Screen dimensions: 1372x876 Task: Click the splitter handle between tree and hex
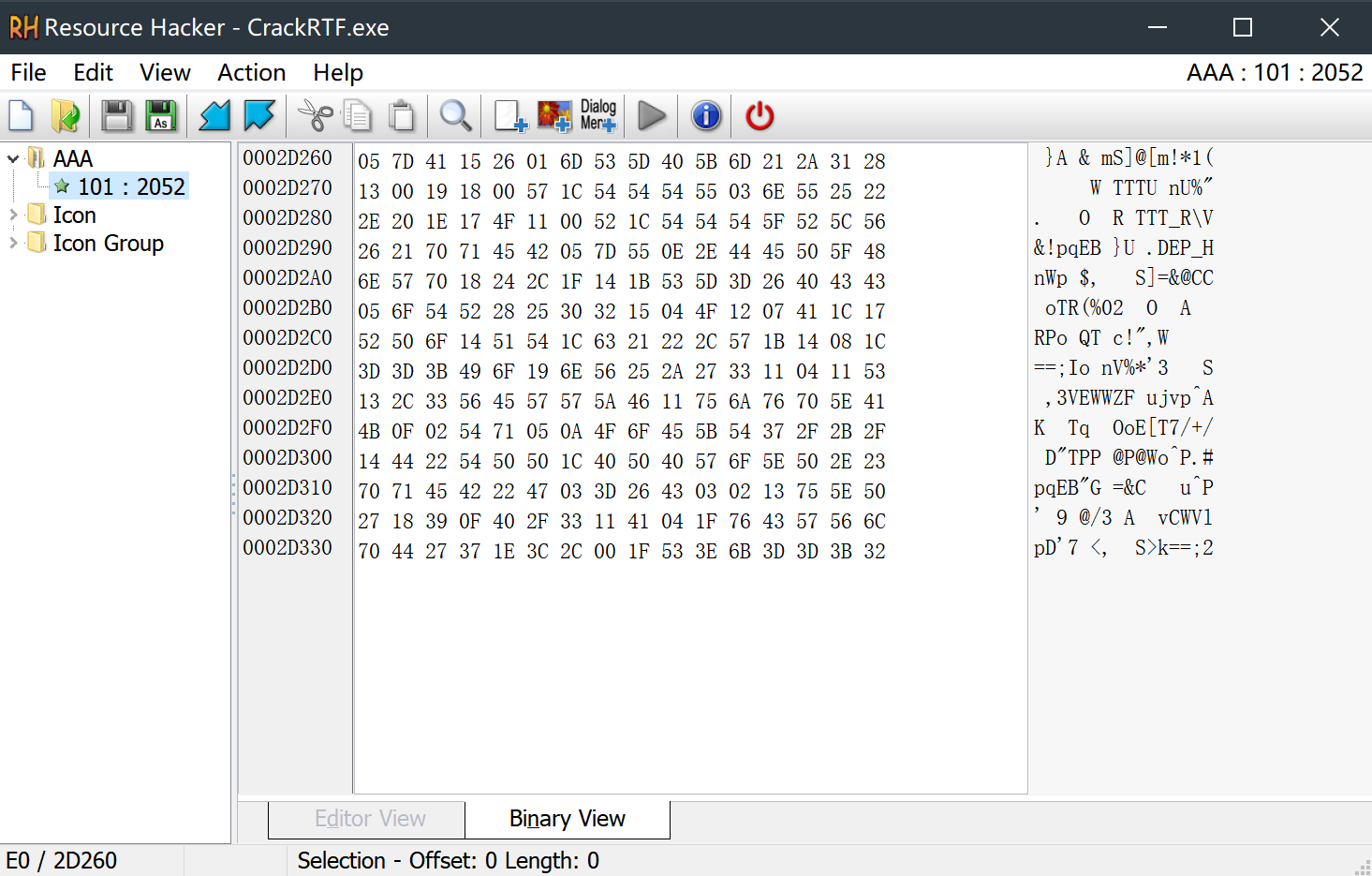point(234,494)
